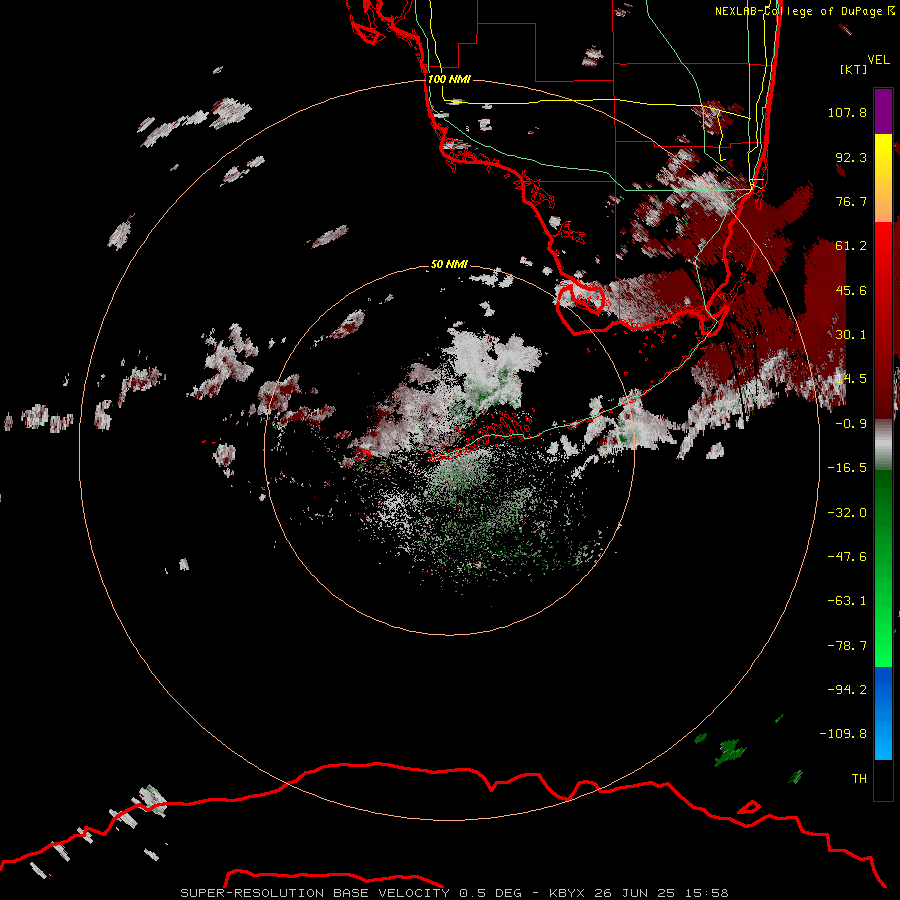The width and height of the screenshot is (900, 900).
Task: Click the 61.2 velocity scale value
Action: click(851, 246)
